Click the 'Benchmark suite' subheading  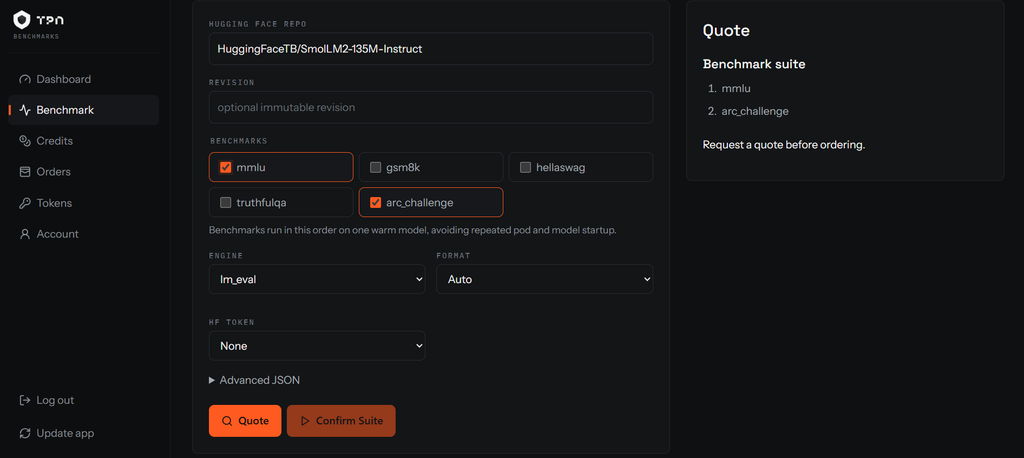754,64
